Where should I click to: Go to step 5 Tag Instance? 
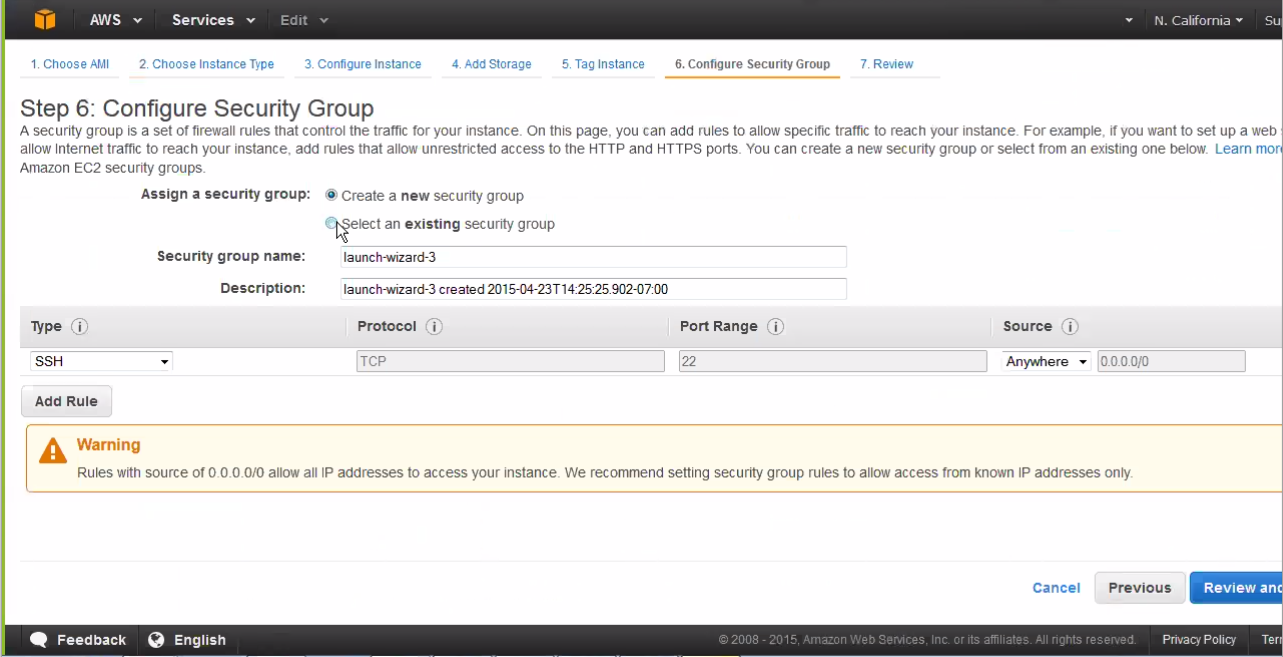click(603, 64)
